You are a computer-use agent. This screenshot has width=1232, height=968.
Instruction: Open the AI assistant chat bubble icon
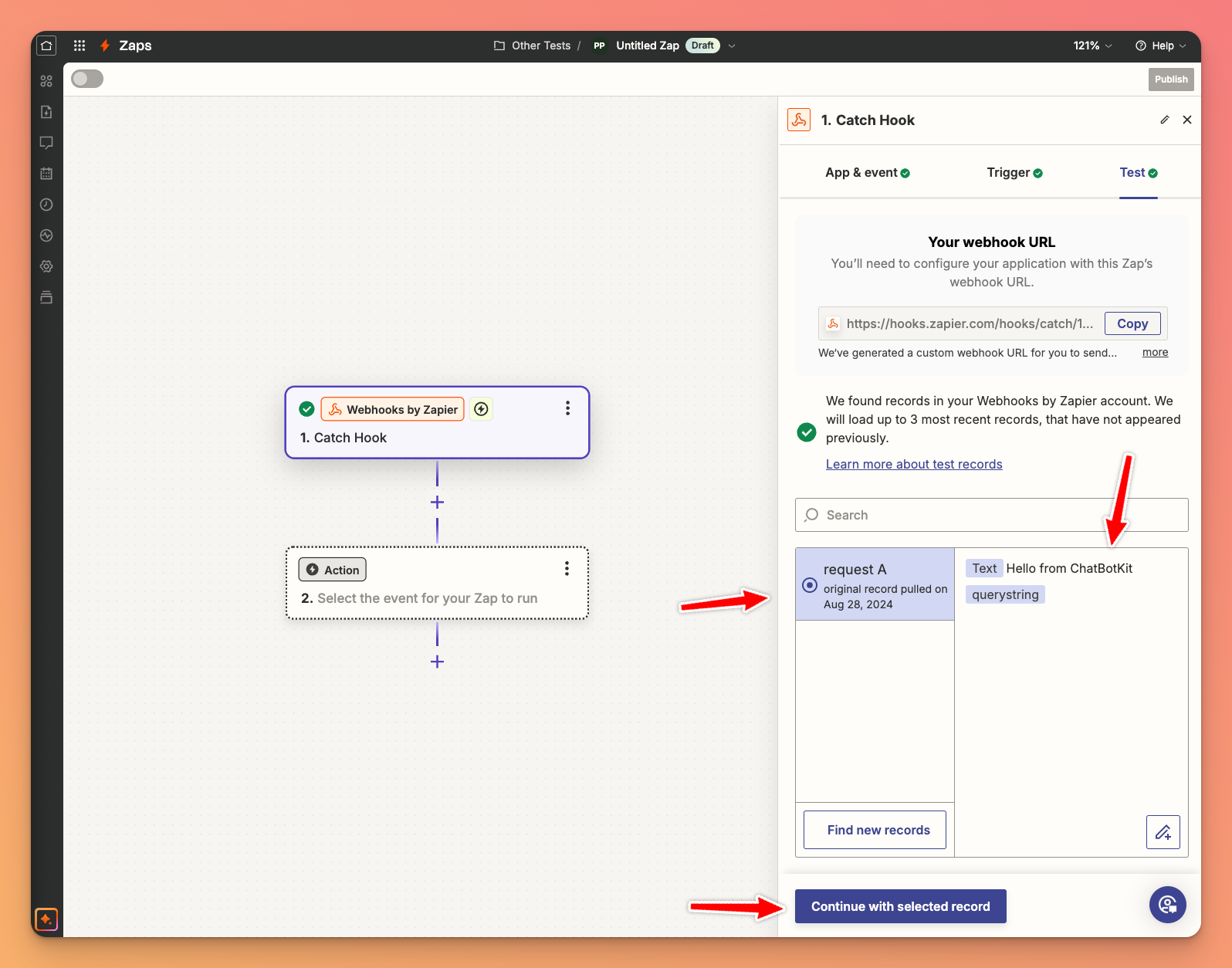pyautogui.click(x=1167, y=905)
